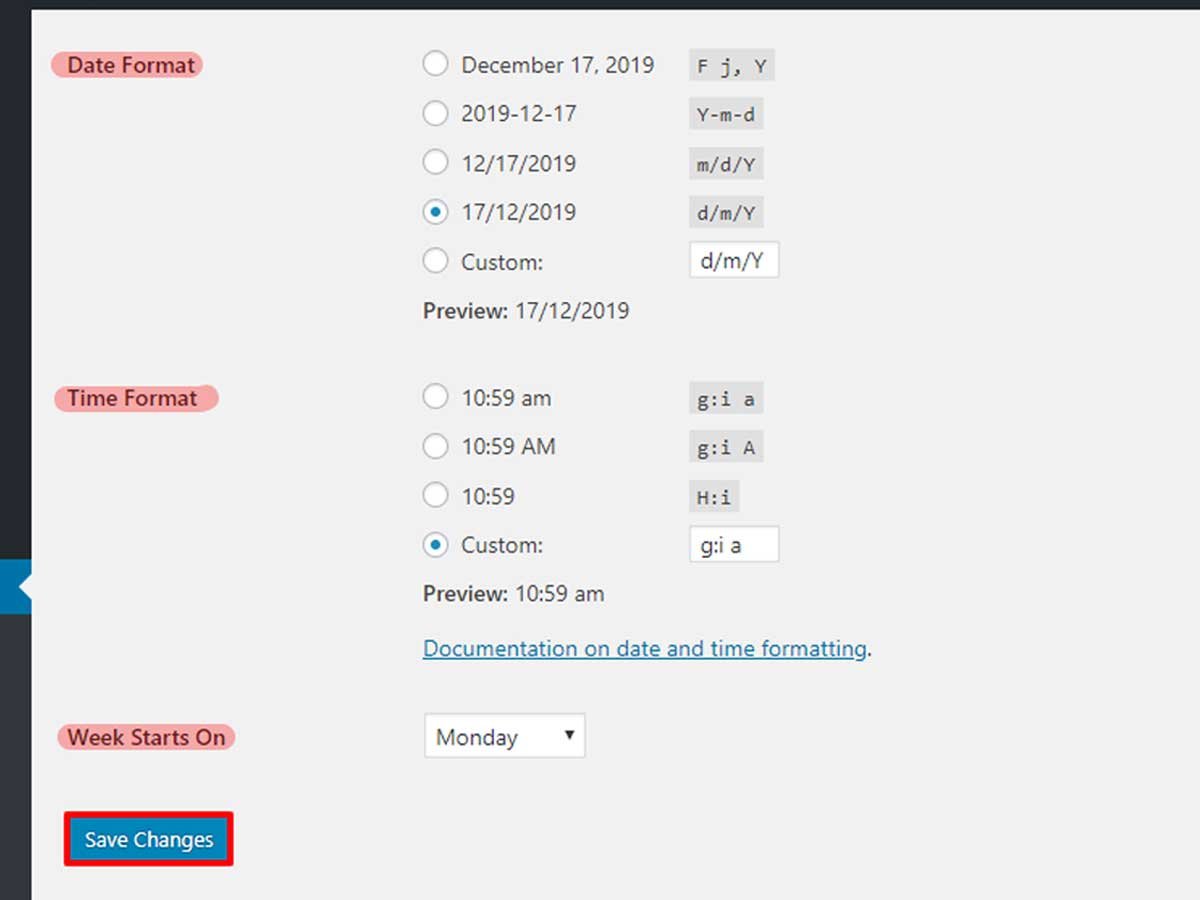Select the 24-hour "10:59" time format
Viewport: 1200px width, 900px height.
[435, 494]
